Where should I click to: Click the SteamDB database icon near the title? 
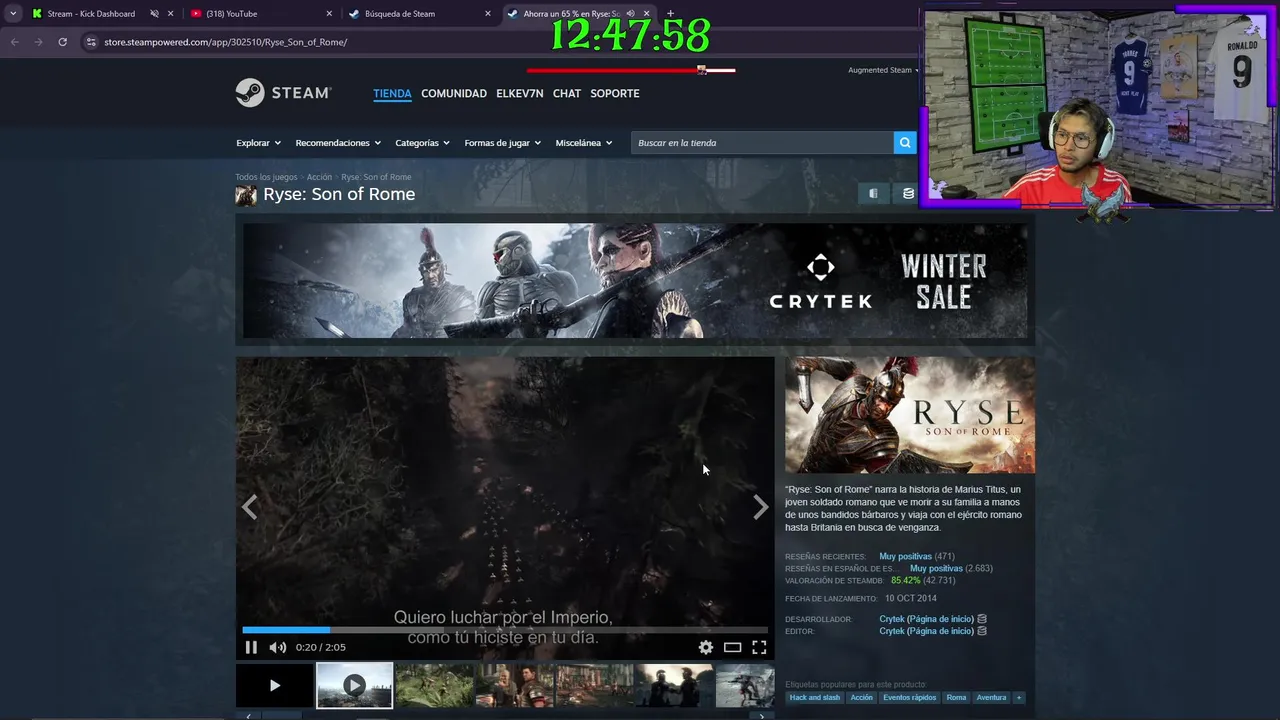(908, 194)
